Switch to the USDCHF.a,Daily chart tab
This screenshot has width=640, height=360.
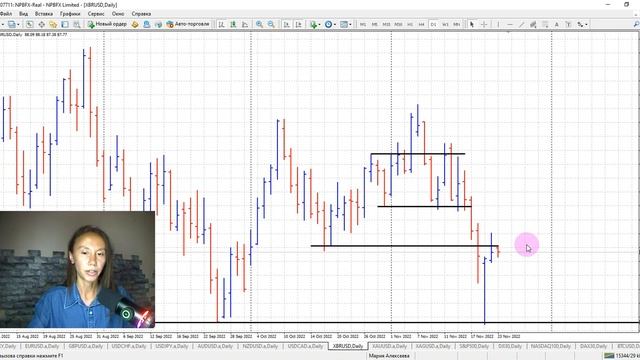pyautogui.click(x=128, y=346)
